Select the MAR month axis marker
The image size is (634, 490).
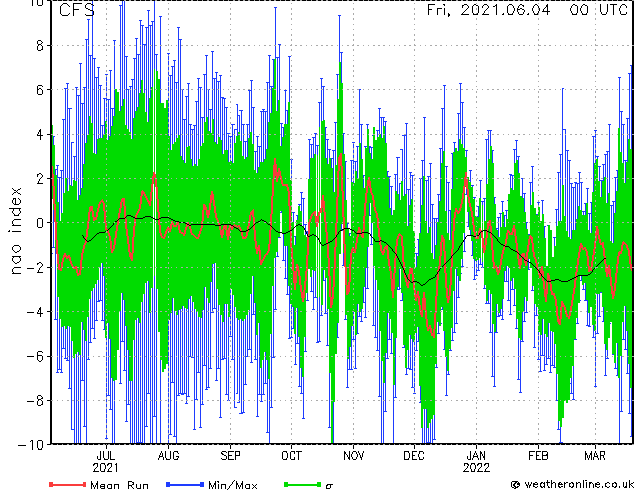click(595, 456)
